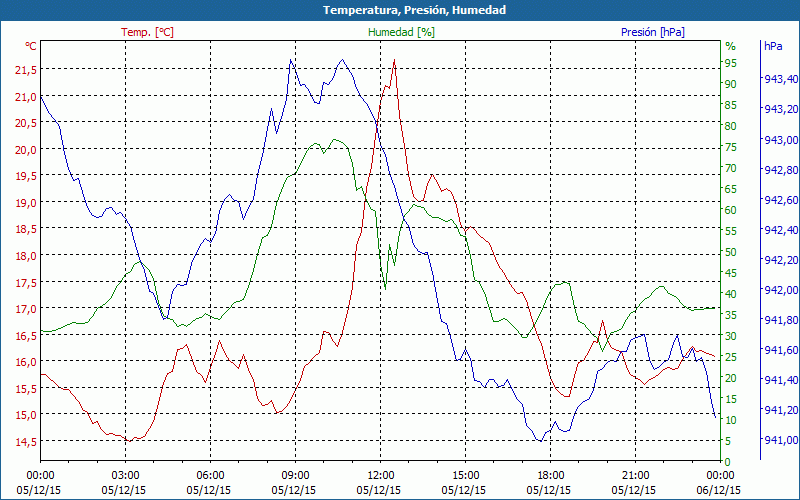Click temperature axis value '15,5'
800x500 pixels.
(26, 388)
